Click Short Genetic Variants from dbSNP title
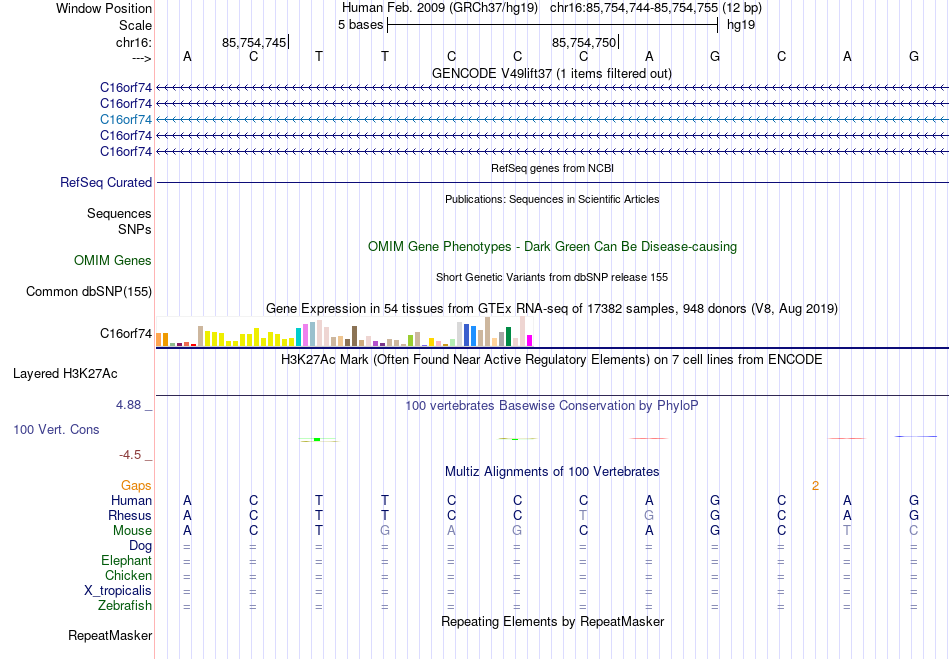Screen dimensions: 950x659 click(x=552, y=277)
